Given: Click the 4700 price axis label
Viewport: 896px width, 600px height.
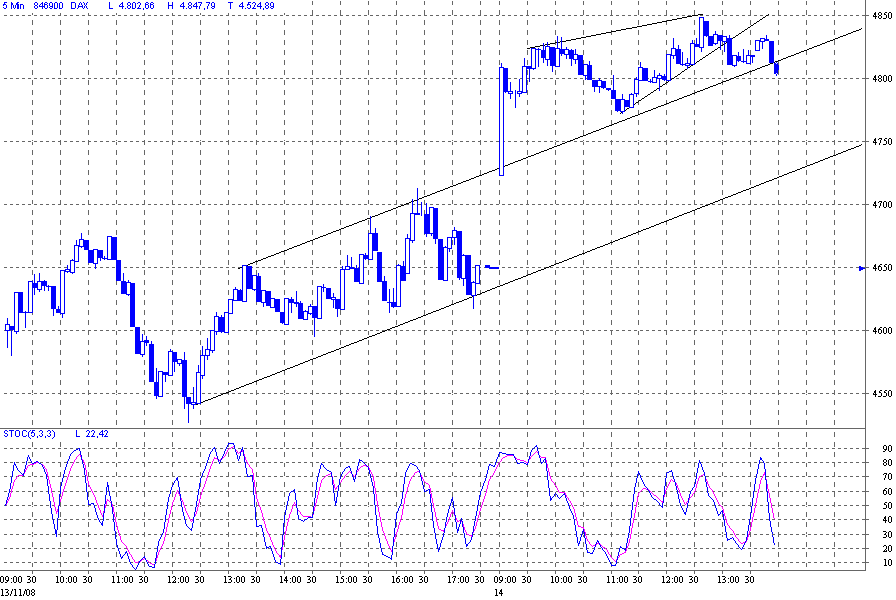Looking at the screenshot, I should tap(882, 205).
